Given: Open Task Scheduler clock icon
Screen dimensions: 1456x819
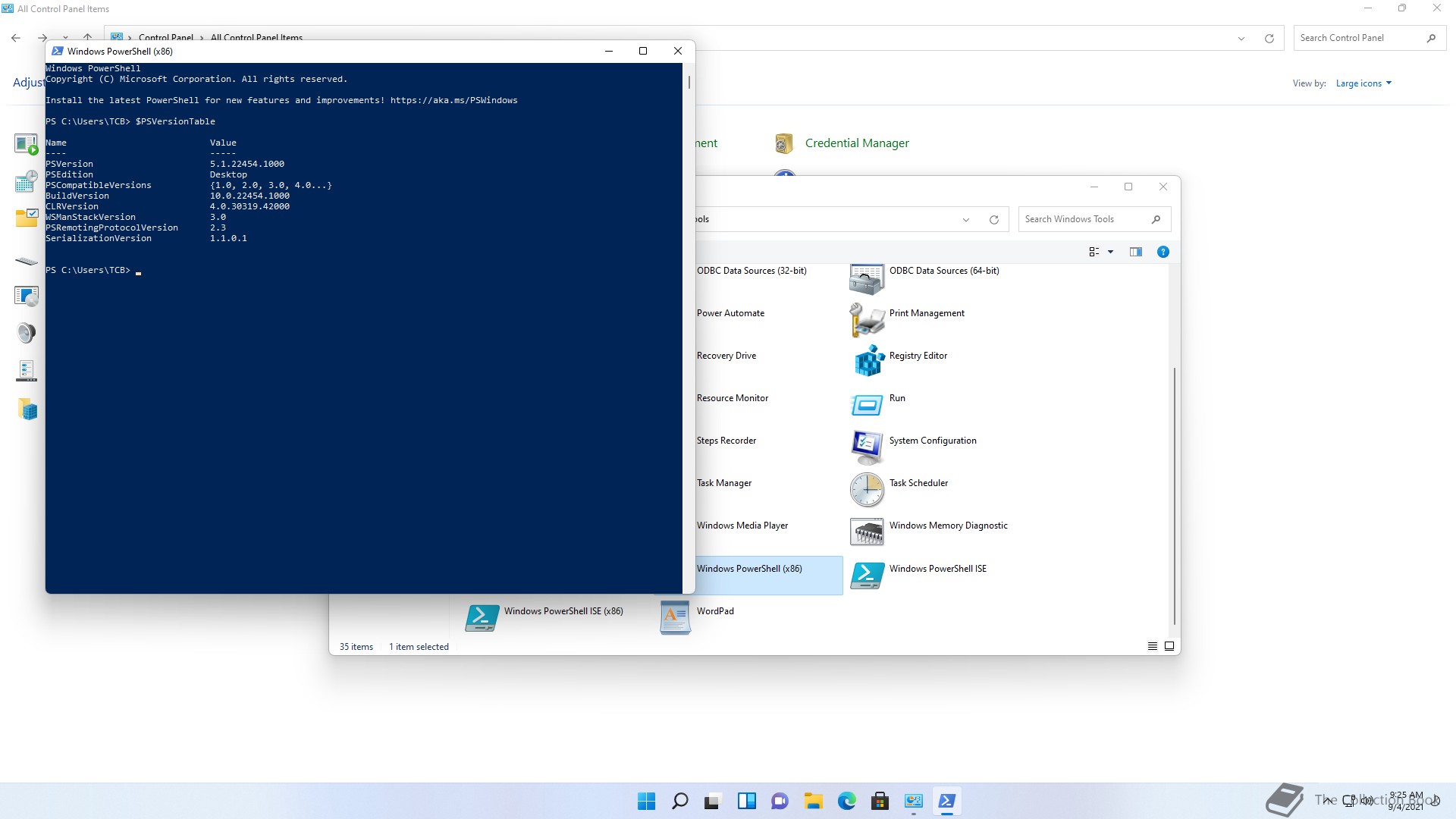Looking at the screenshot, I should pos(867,490).
